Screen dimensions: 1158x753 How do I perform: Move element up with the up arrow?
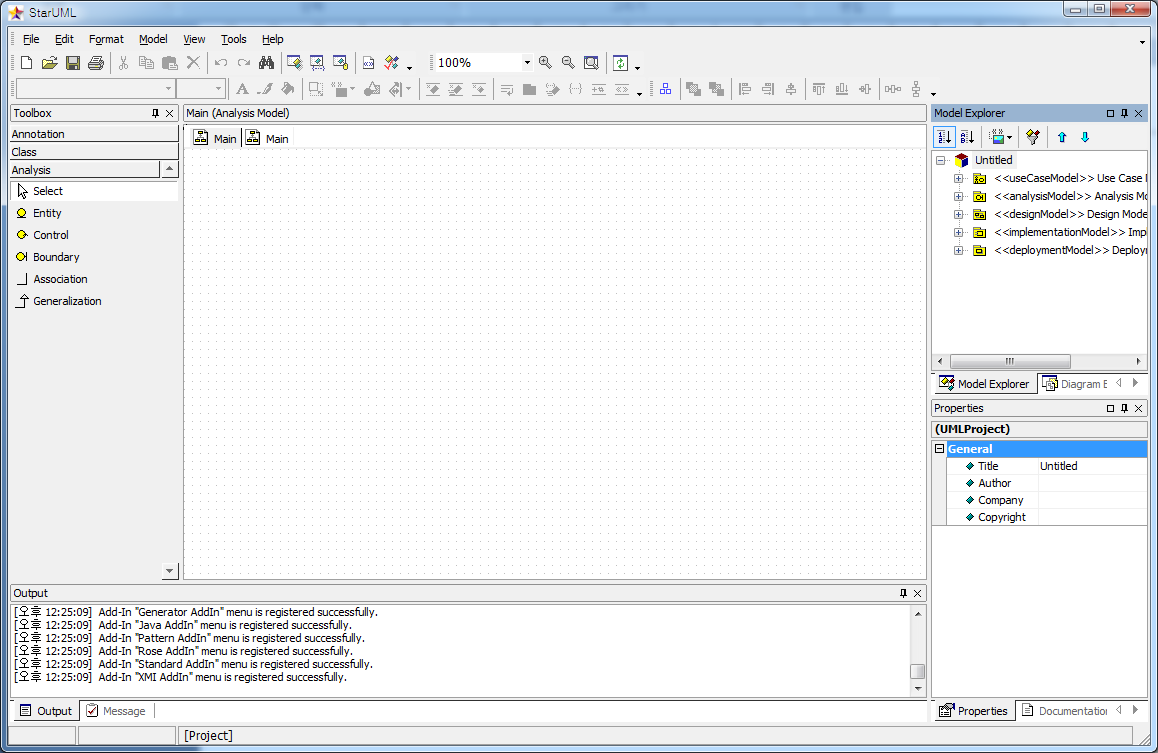click(x=1062, y=137)
